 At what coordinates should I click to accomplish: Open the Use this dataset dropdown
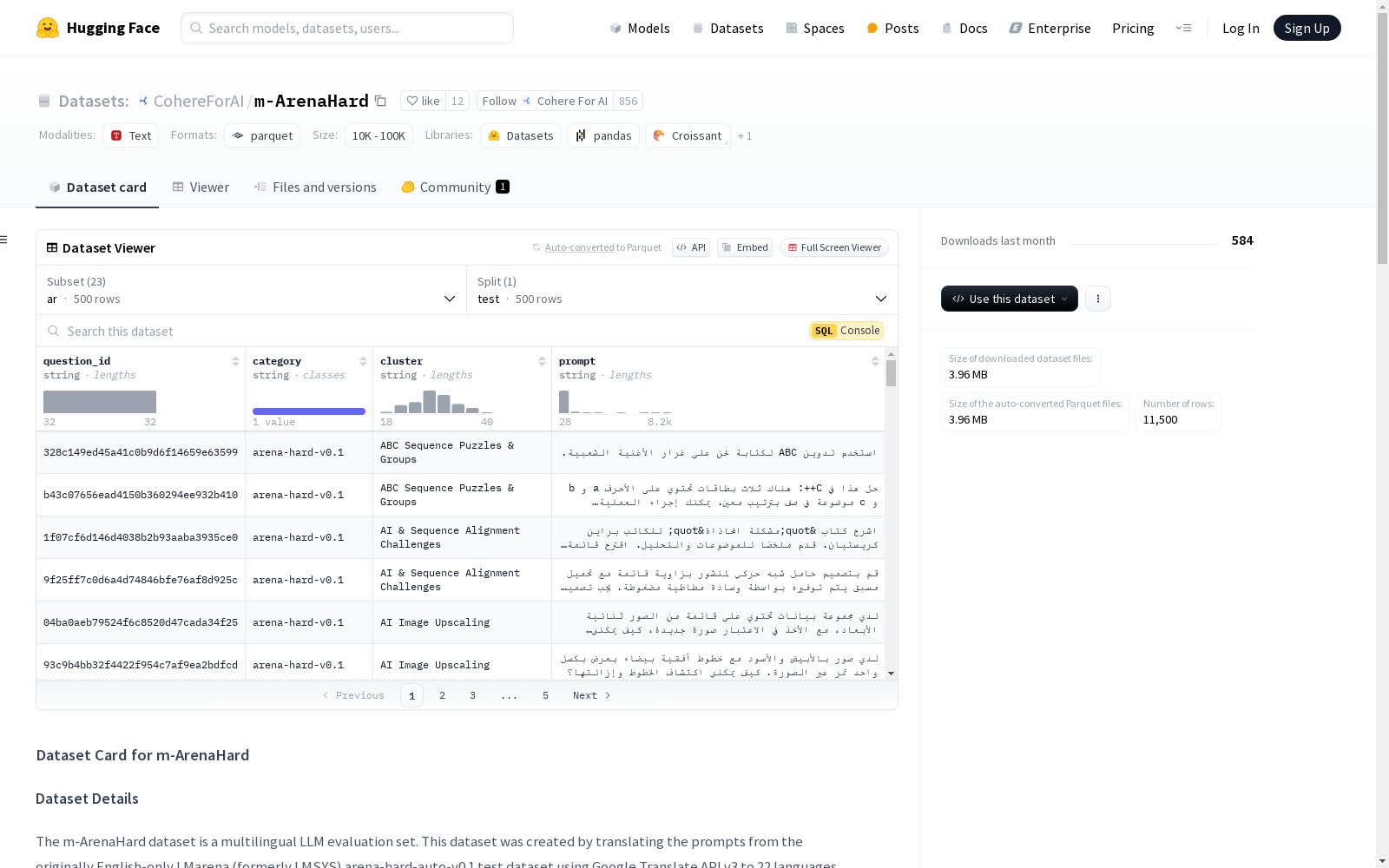pos(1010,299)
